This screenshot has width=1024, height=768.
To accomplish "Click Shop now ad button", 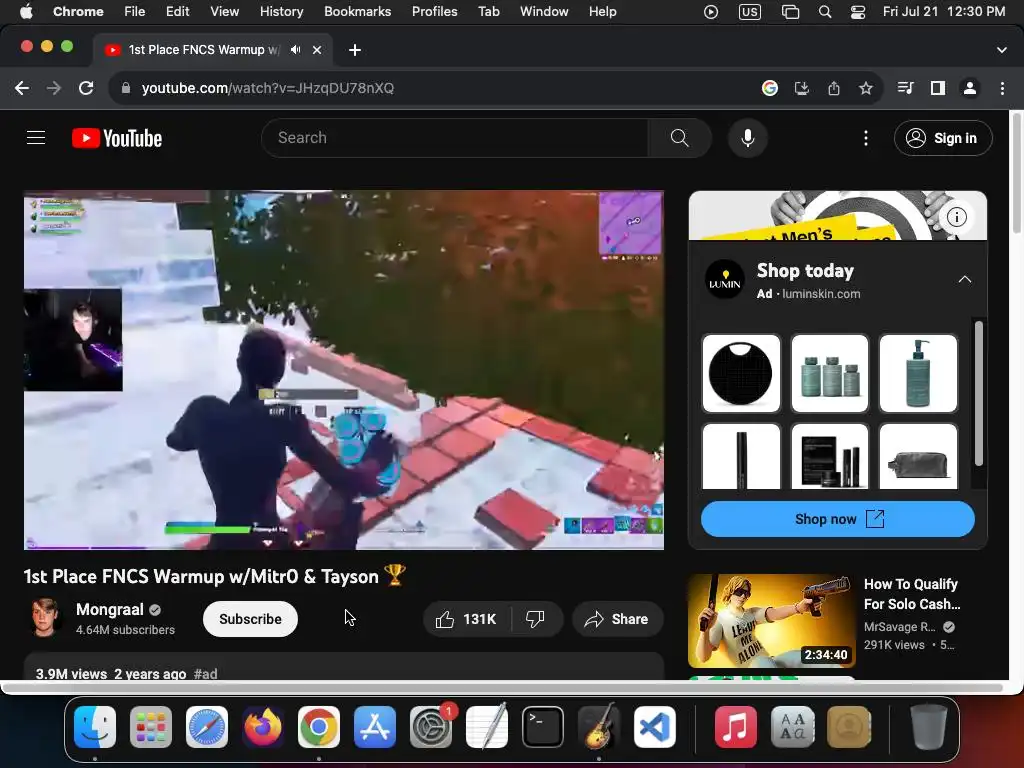I will [838, 519].
